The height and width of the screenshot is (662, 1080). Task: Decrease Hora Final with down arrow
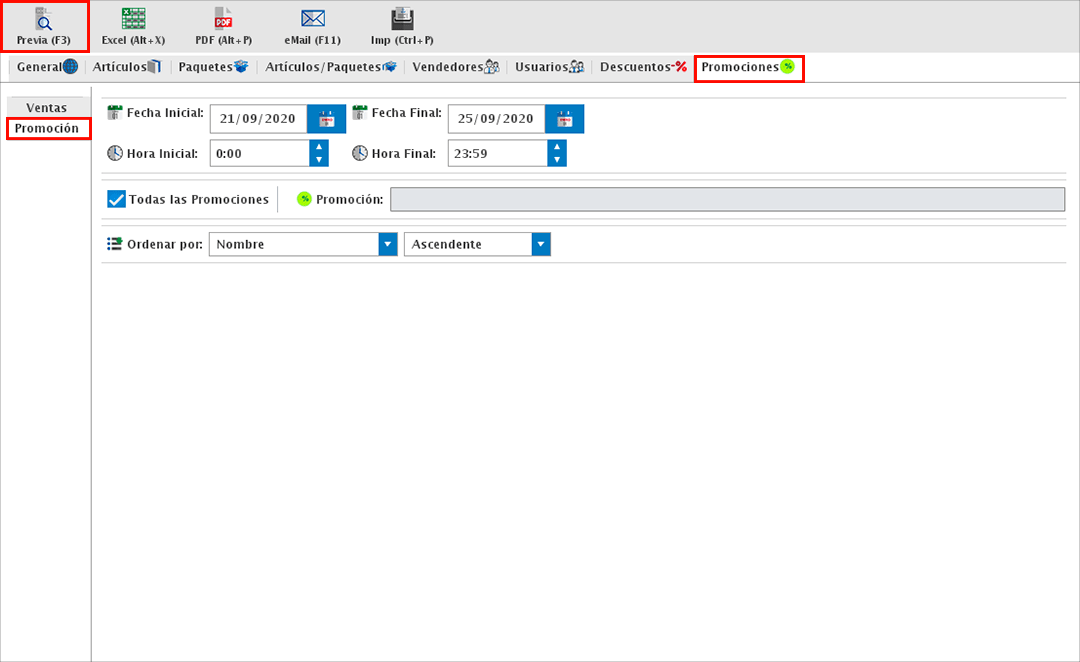click(x=557, y=160)
